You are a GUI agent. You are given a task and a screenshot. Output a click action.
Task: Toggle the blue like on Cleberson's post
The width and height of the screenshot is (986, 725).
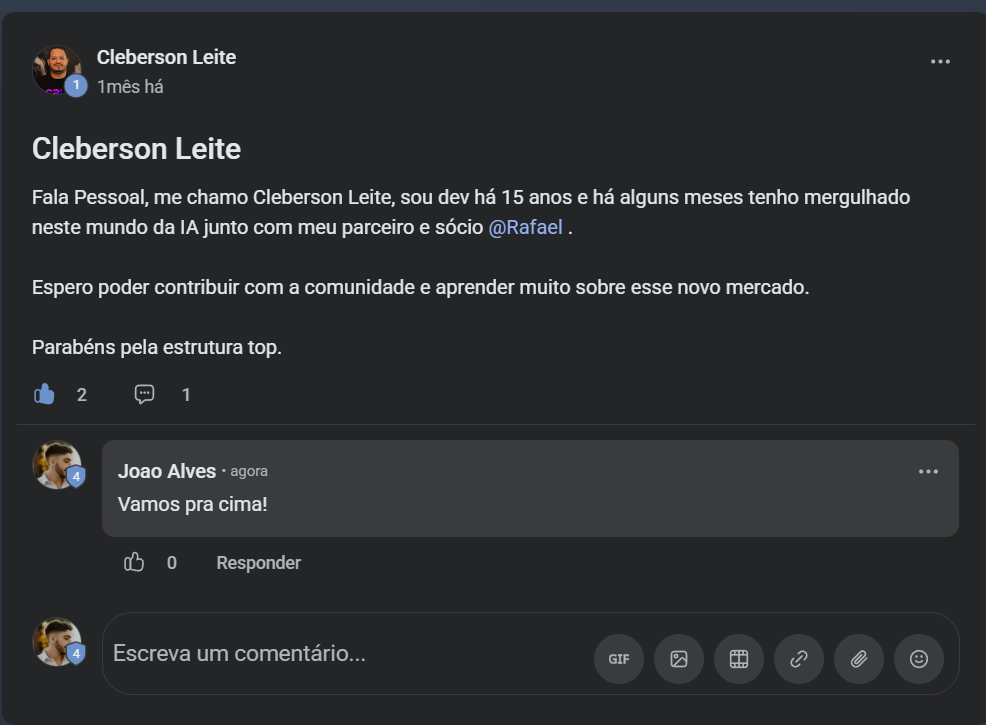point(44,394)
